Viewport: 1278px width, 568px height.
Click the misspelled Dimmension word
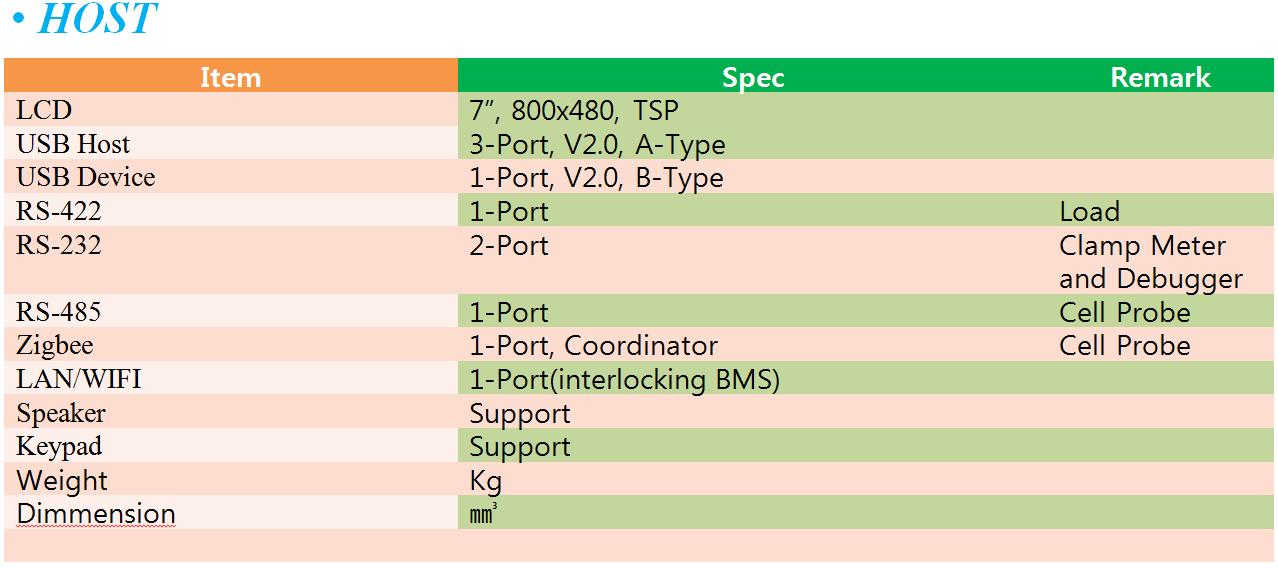coord(96,514)
